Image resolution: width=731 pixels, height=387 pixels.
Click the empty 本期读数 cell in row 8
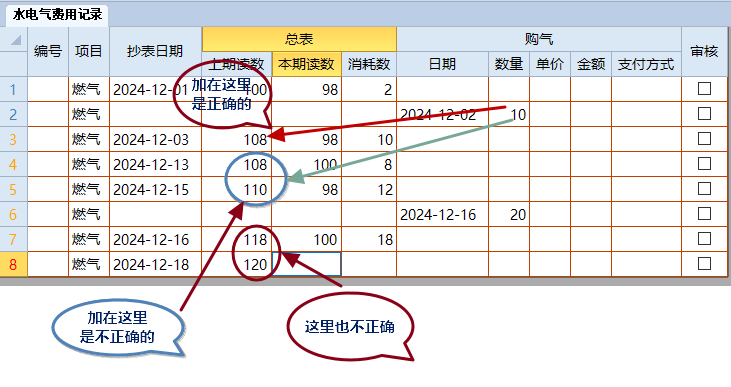tap(306, 264)
